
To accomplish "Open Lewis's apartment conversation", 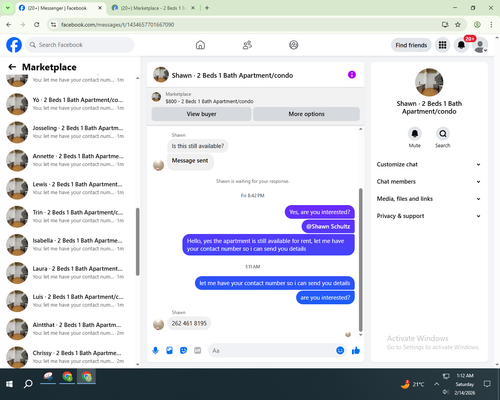I will click(69, 188).
